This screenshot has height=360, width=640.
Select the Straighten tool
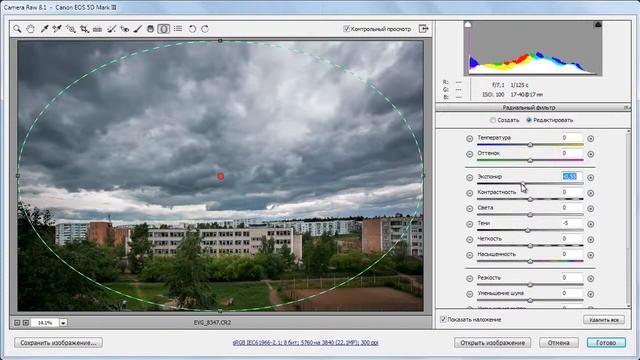[97, 29]
